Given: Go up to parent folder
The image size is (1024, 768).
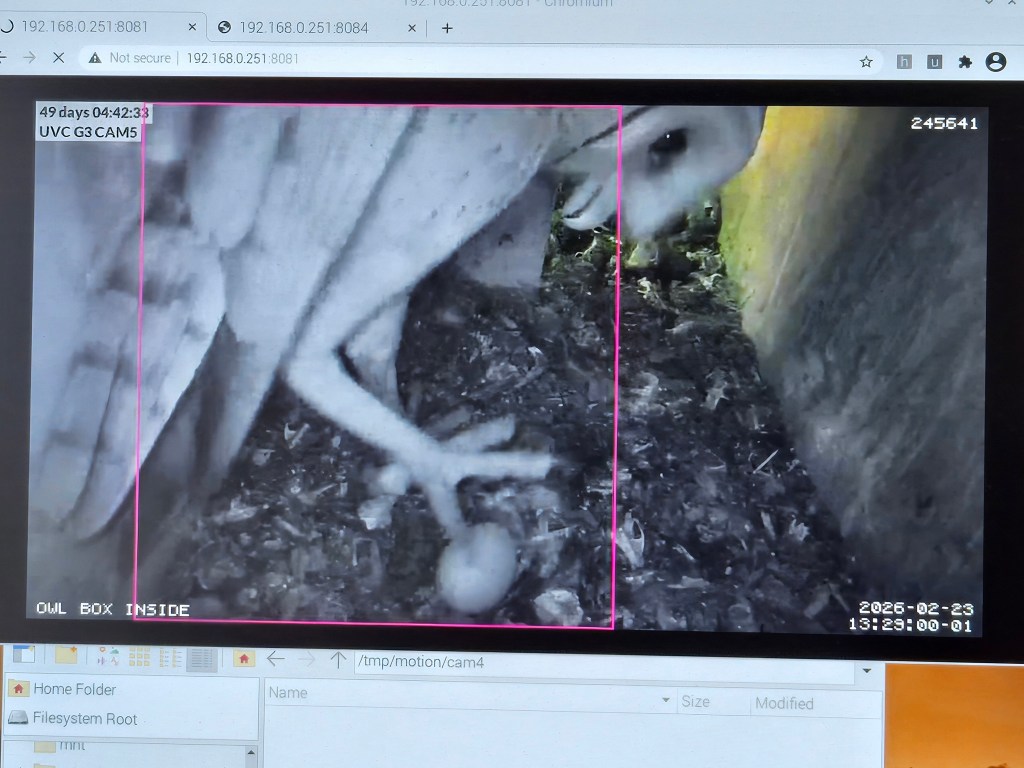Looking at the screenshot, I should (338, 659).
